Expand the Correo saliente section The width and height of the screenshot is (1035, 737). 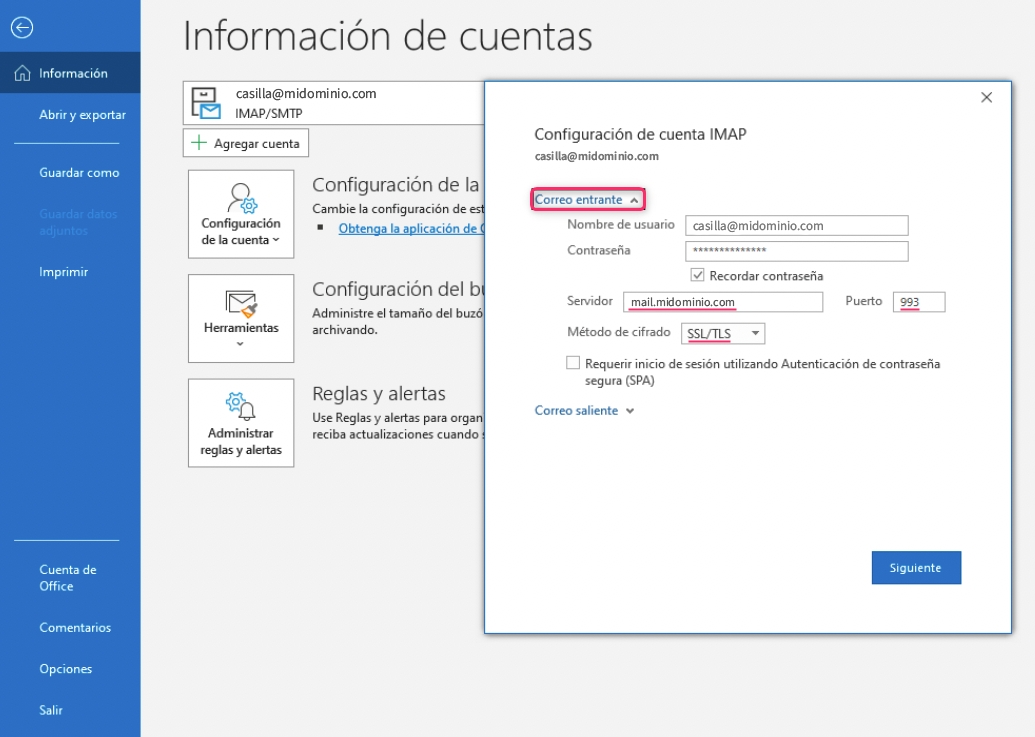pos(585,410)
